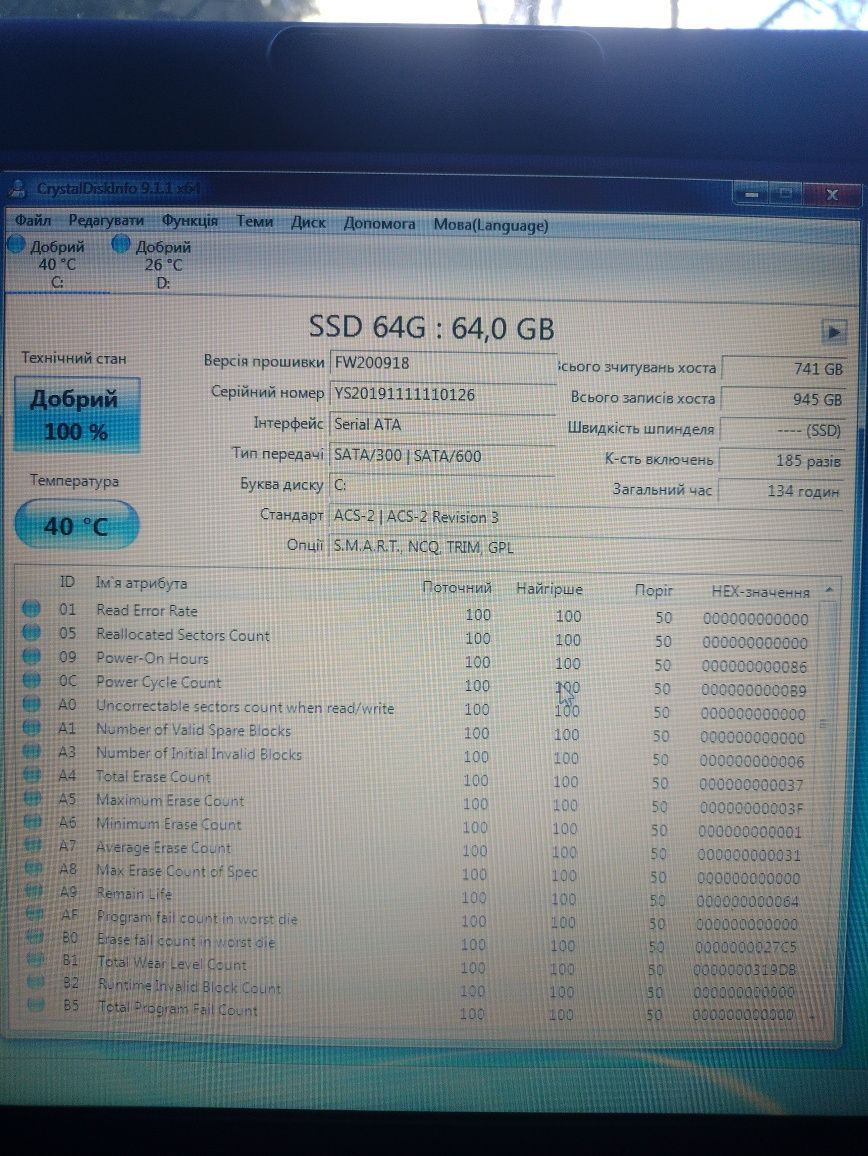Open the Функція menu
Image resolution: width=868 pixels, height=1156 pixels.
pyautogui.click(x=190, y=220)
